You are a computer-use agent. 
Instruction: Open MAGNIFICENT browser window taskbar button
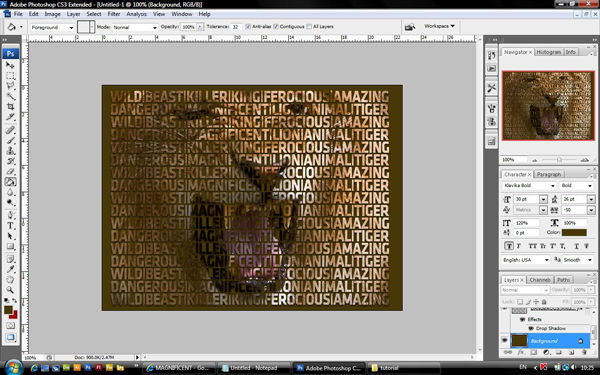tap(179, 368)
